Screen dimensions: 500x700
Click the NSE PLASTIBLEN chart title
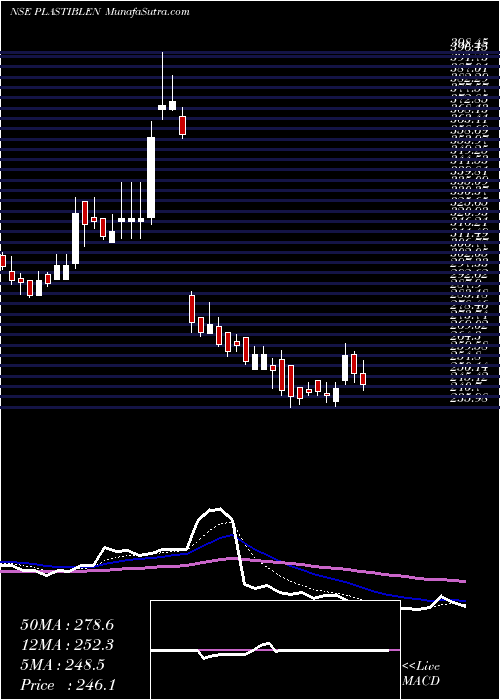click(56, 12)
